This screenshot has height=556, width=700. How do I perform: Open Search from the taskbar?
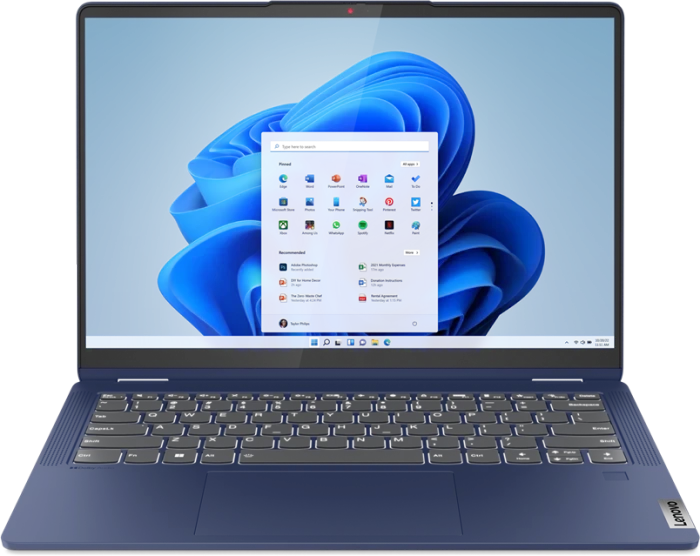click(326, 342)
